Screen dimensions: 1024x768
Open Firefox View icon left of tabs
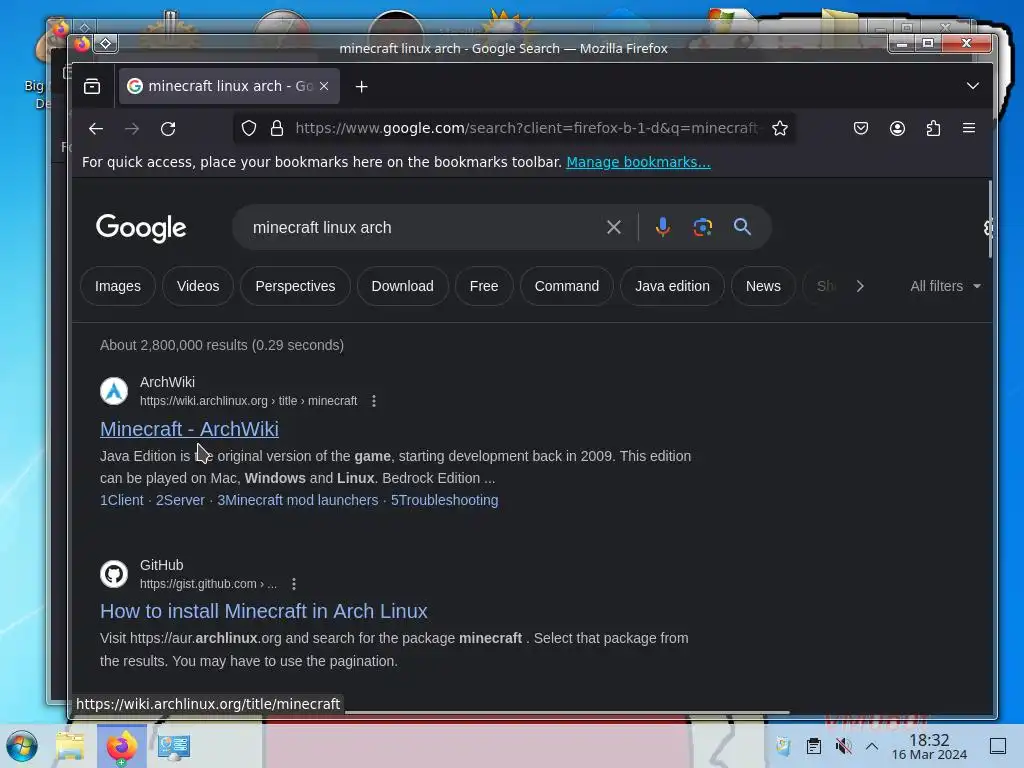tap(92, 86)
